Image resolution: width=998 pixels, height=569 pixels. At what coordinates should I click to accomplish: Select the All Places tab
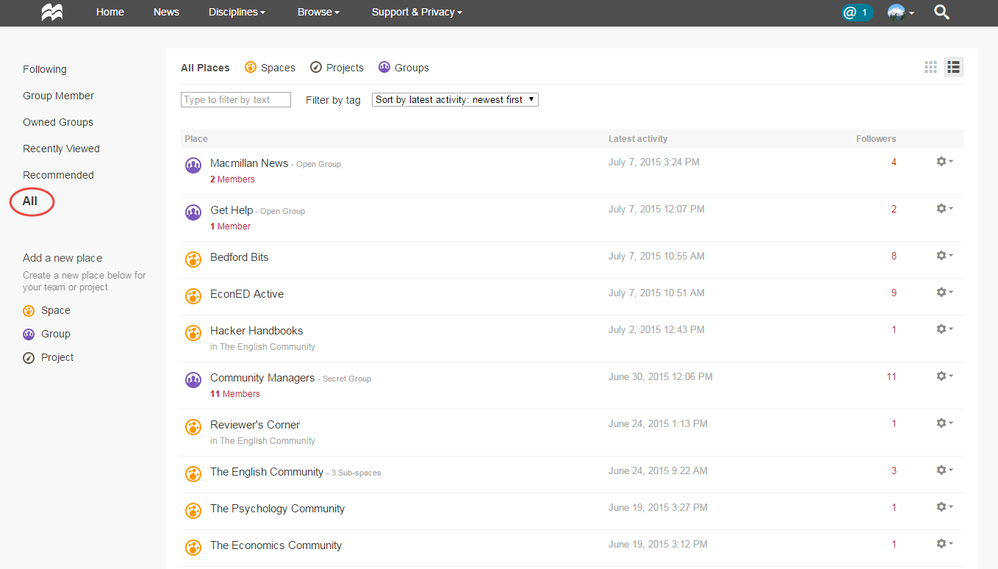click(205, 67)
